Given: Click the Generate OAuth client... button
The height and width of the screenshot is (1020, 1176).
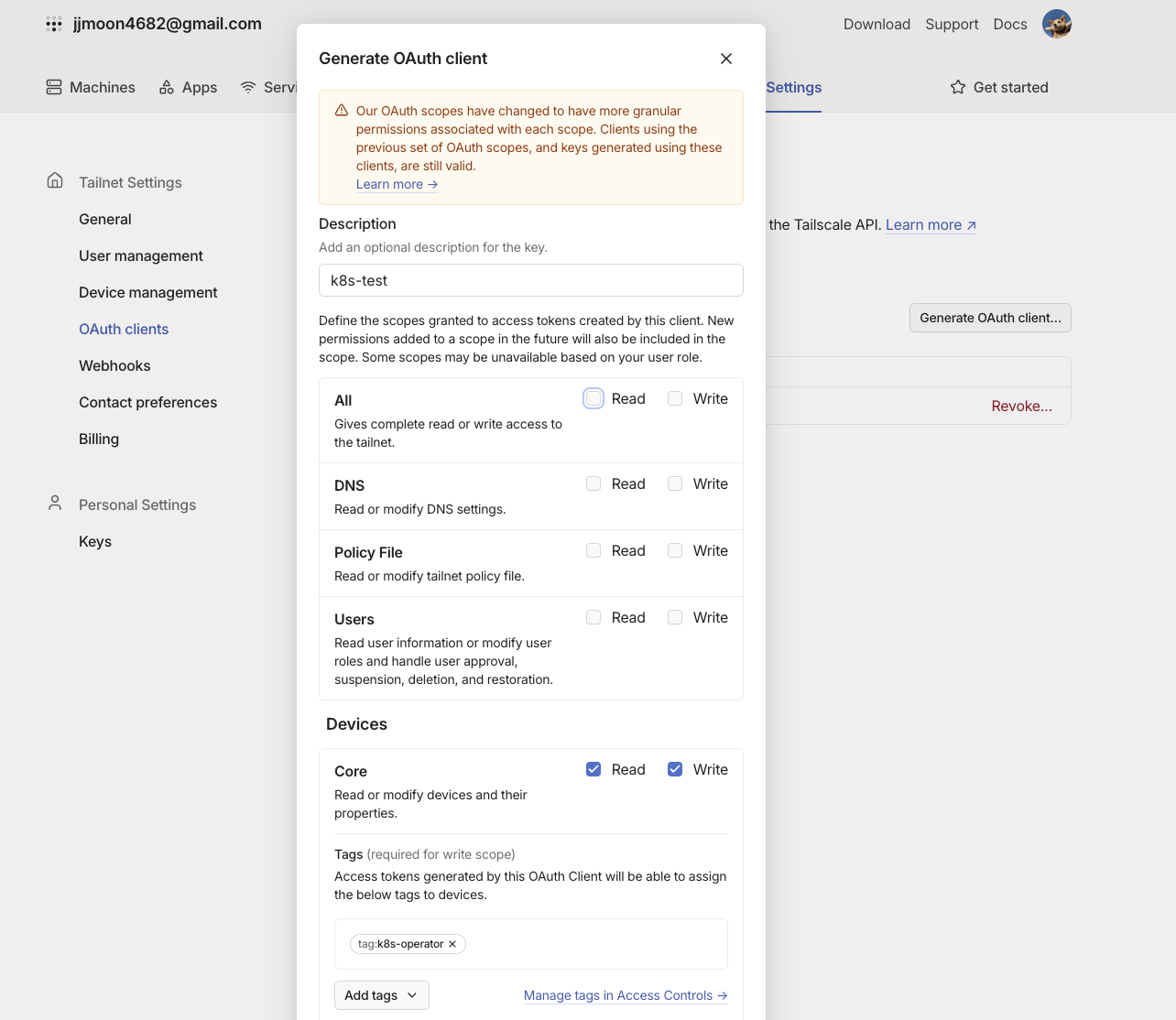Looking at the screenshot, I should coord(990,318).
